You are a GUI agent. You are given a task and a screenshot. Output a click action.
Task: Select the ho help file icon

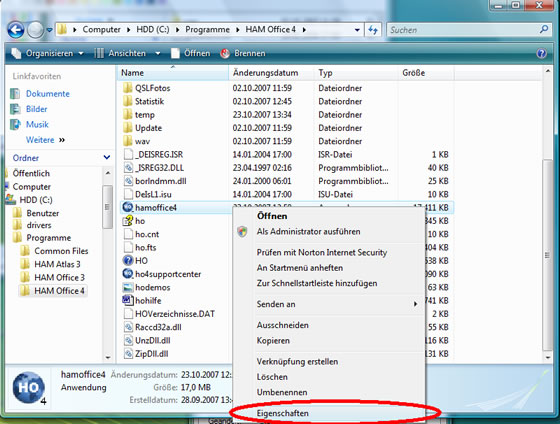(128, 221)
